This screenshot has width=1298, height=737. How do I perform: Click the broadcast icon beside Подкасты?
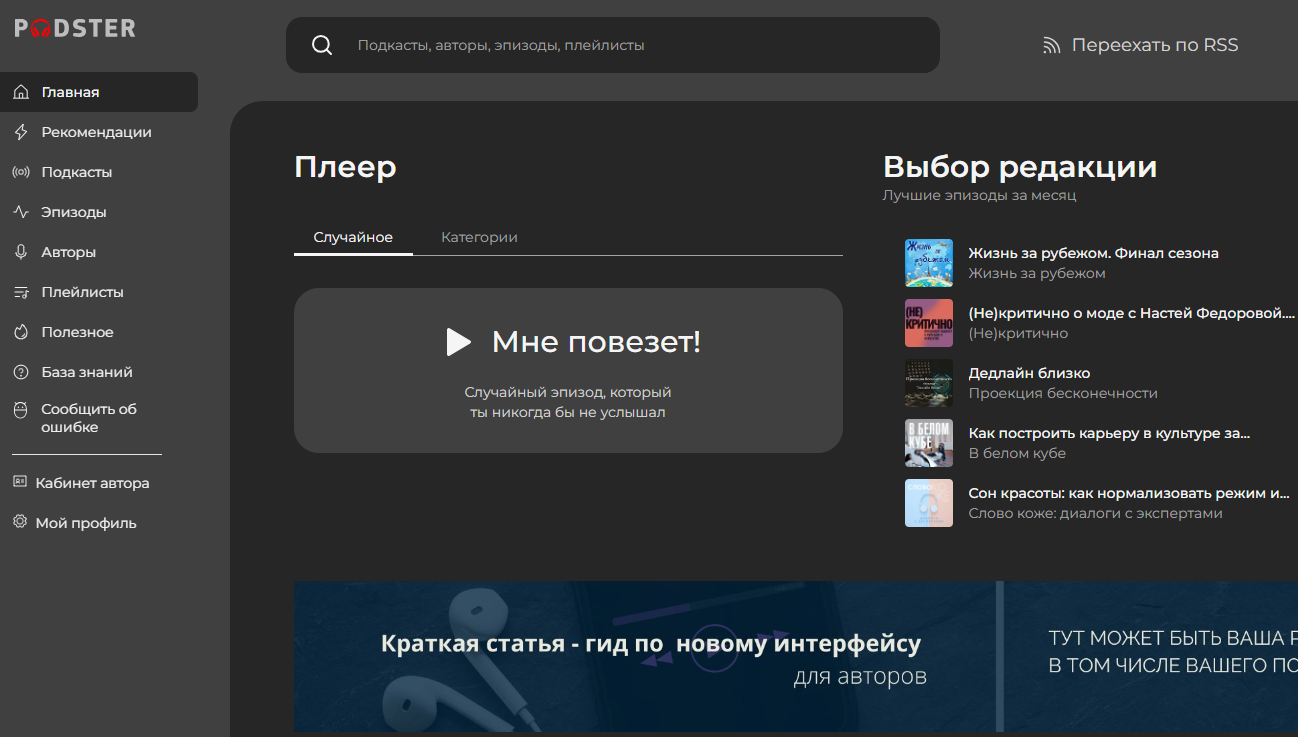coord(21,172)
